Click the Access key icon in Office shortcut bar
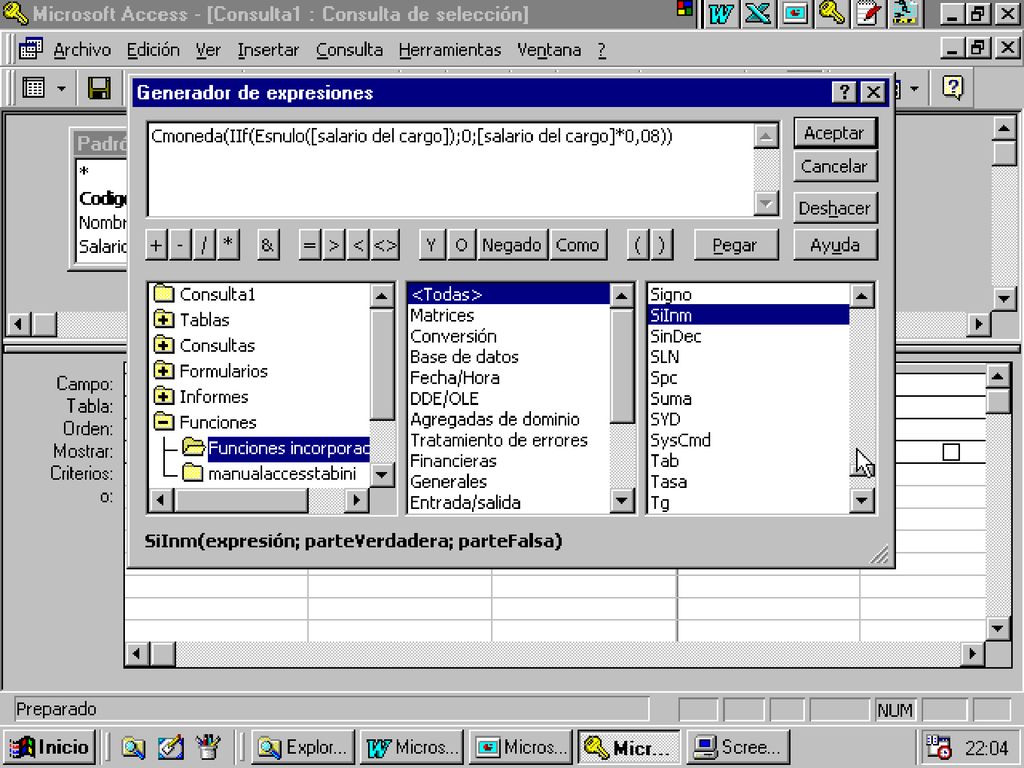 (x=831, y=14)
